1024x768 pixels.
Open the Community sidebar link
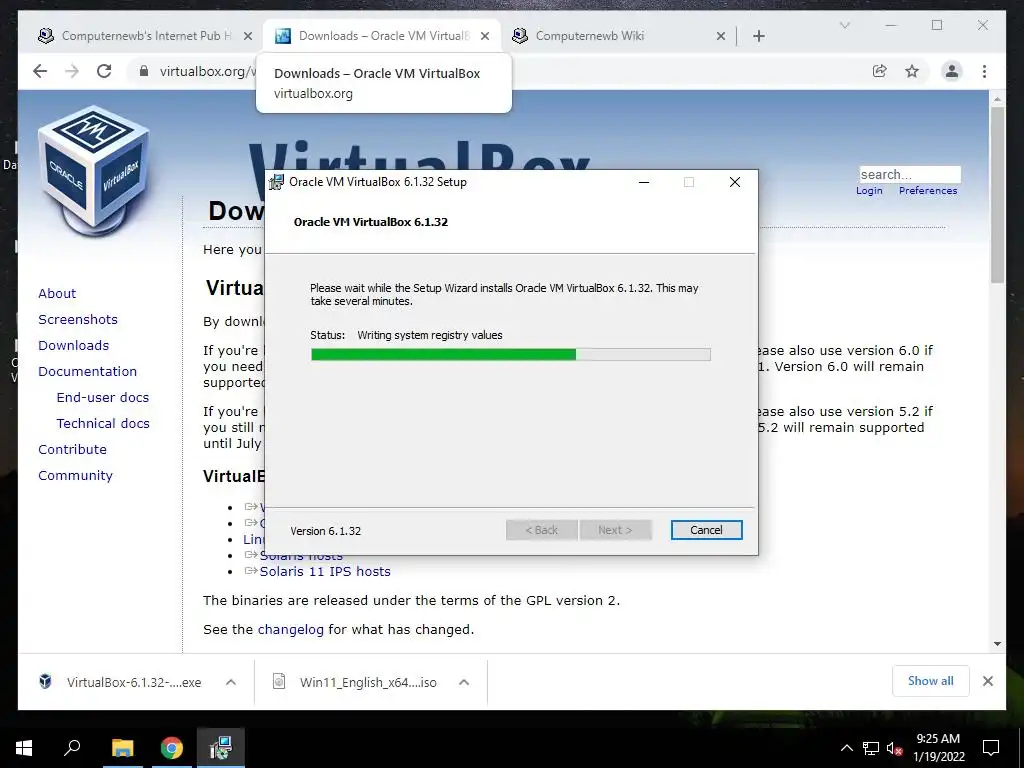coord(75,476)
